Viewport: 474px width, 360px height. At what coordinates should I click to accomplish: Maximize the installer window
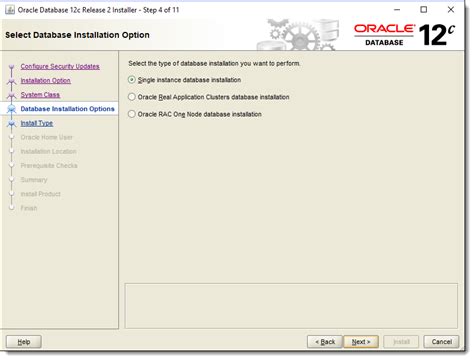tap(424, 10)
